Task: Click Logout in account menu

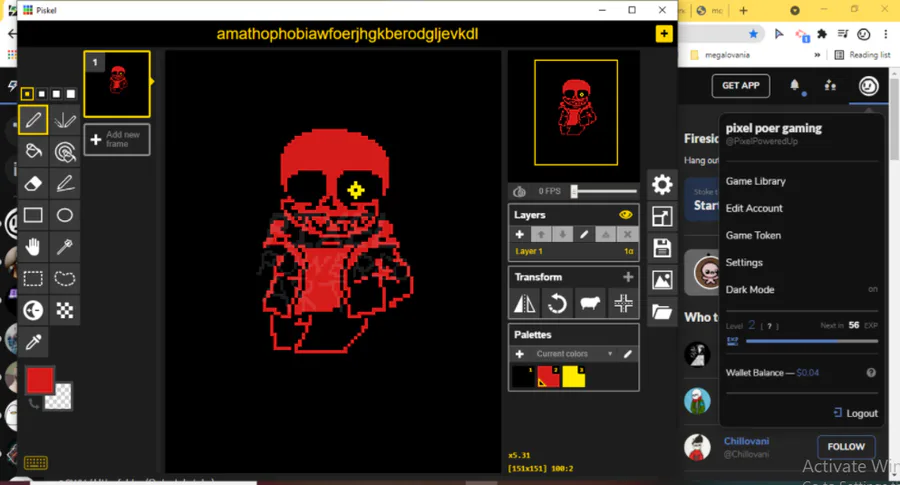Action: [855, 413]
